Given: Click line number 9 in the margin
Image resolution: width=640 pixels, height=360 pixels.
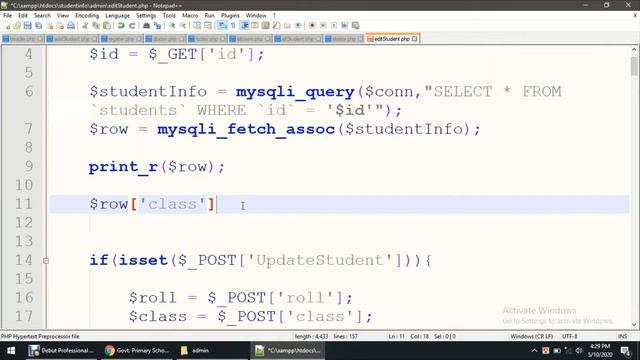Looking at the screenshot, I should pyautogui.click(x=29, y=167).
